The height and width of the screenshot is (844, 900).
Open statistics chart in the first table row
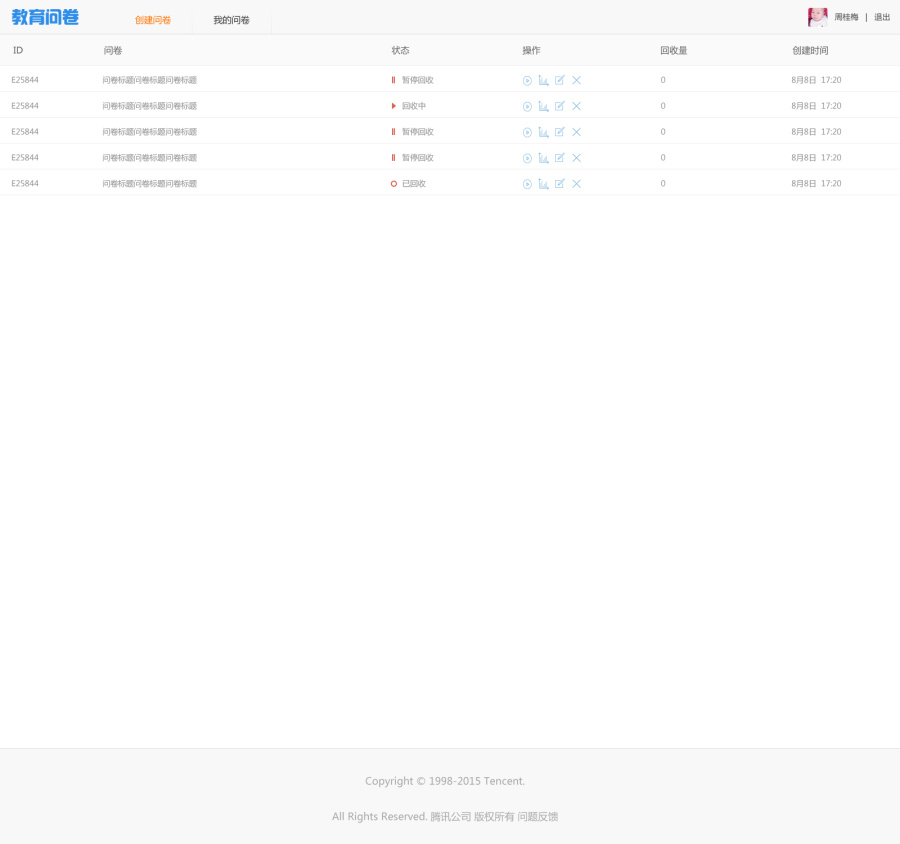tap(544, 80)
